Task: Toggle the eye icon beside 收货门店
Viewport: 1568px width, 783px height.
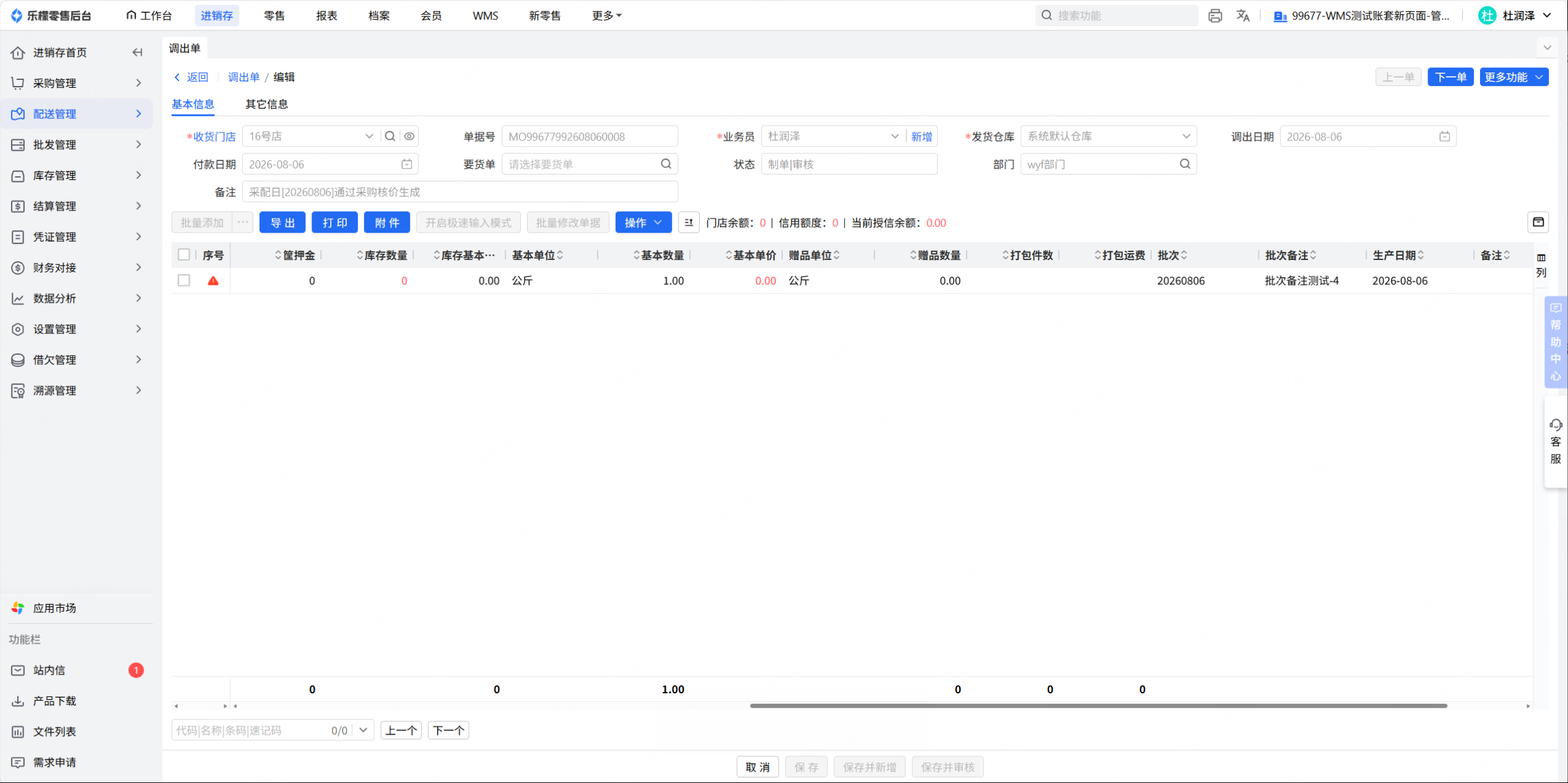Action: click(409, 136)
